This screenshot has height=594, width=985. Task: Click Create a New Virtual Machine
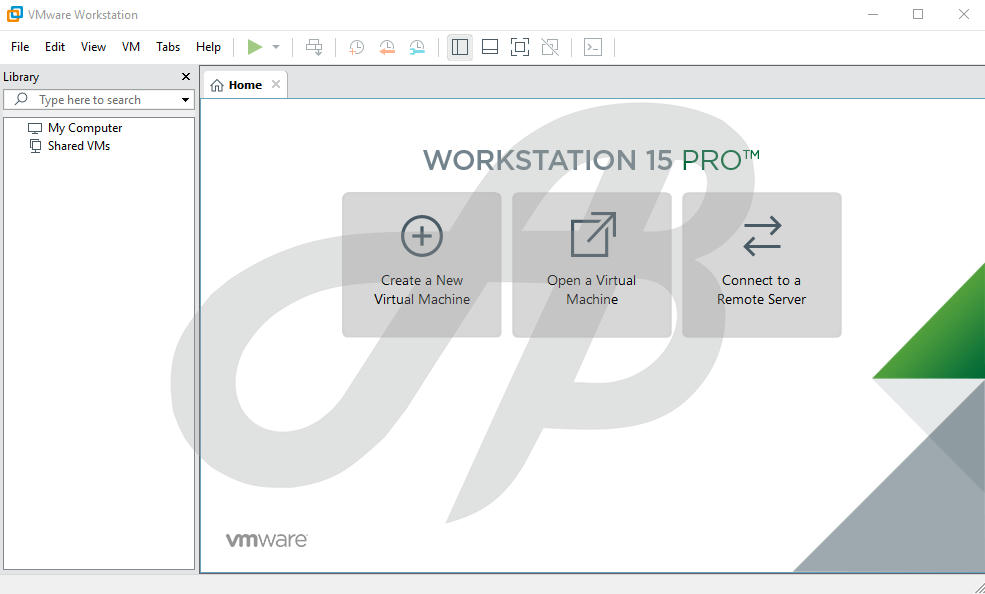point(422,265)
